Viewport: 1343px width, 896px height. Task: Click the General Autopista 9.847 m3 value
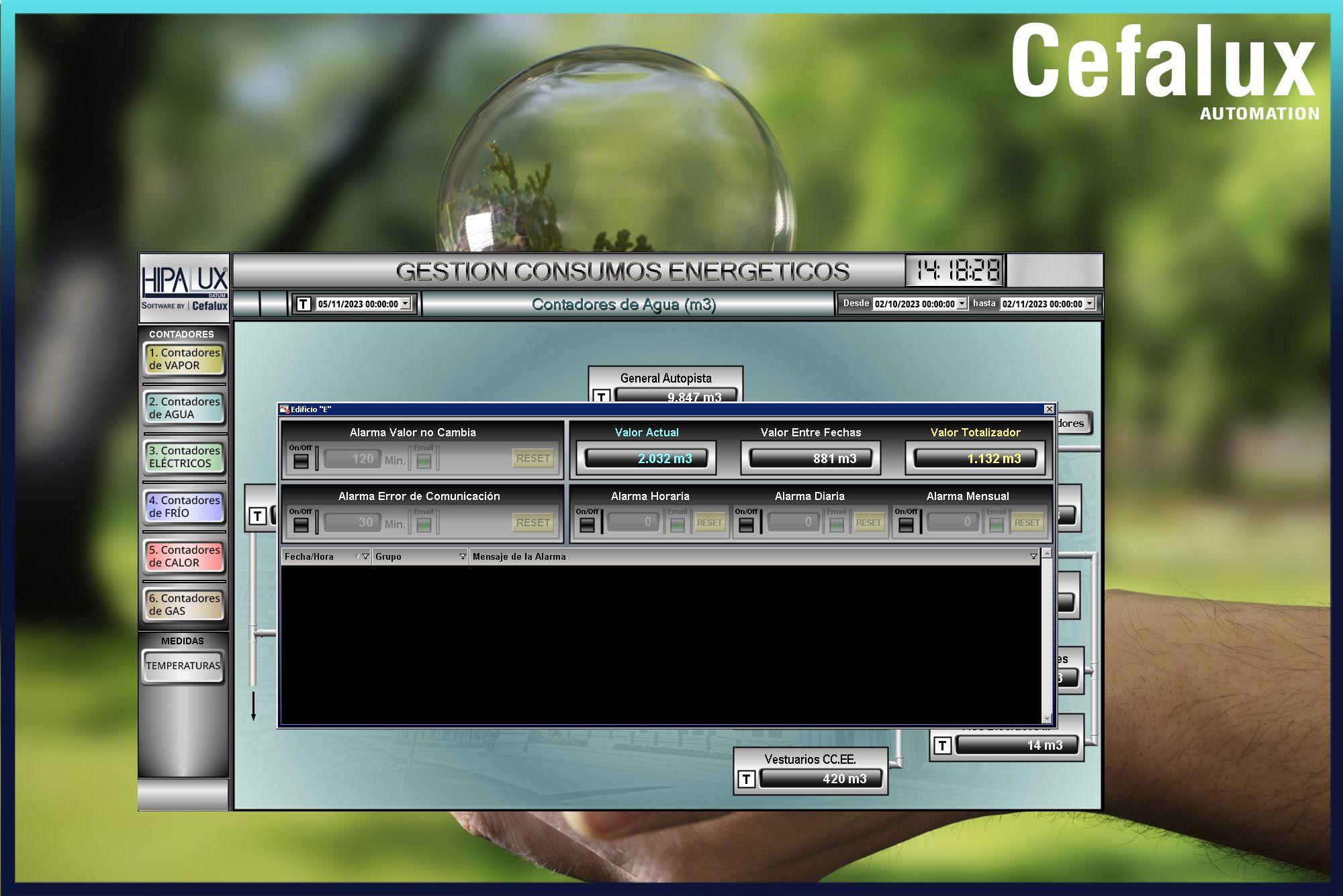(x=676, y=396)
